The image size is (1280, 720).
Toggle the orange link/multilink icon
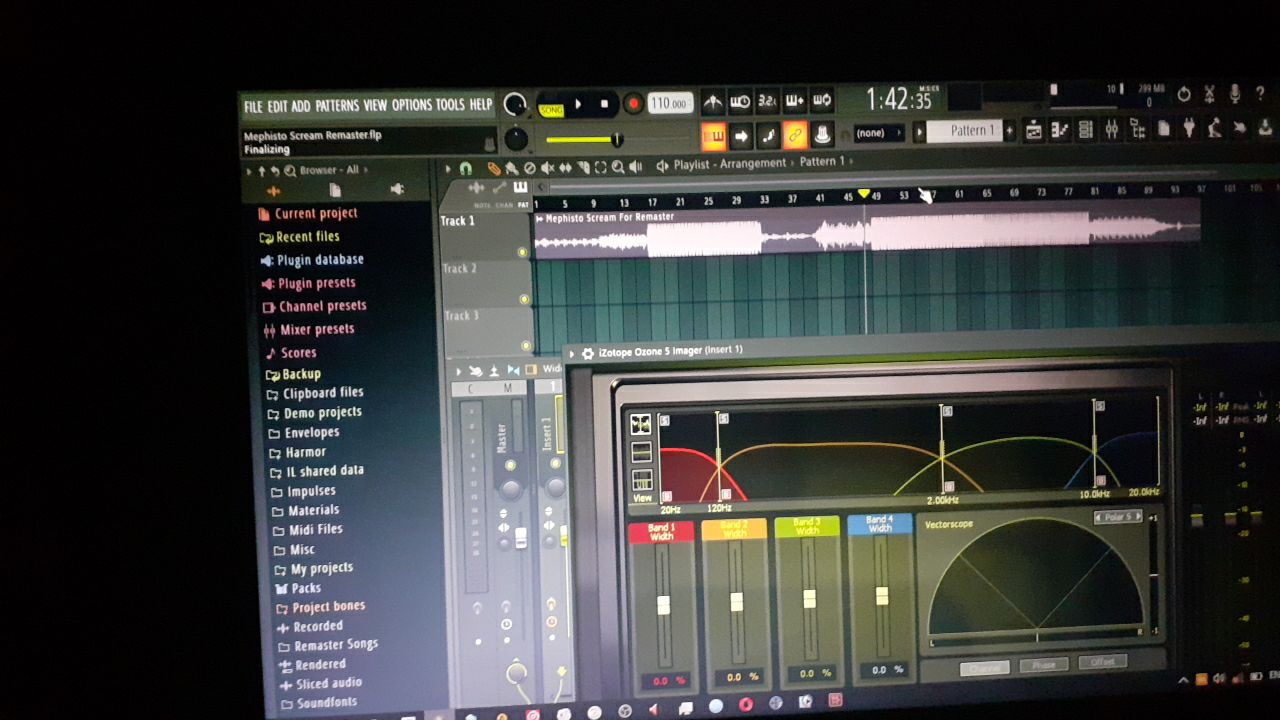795,134
